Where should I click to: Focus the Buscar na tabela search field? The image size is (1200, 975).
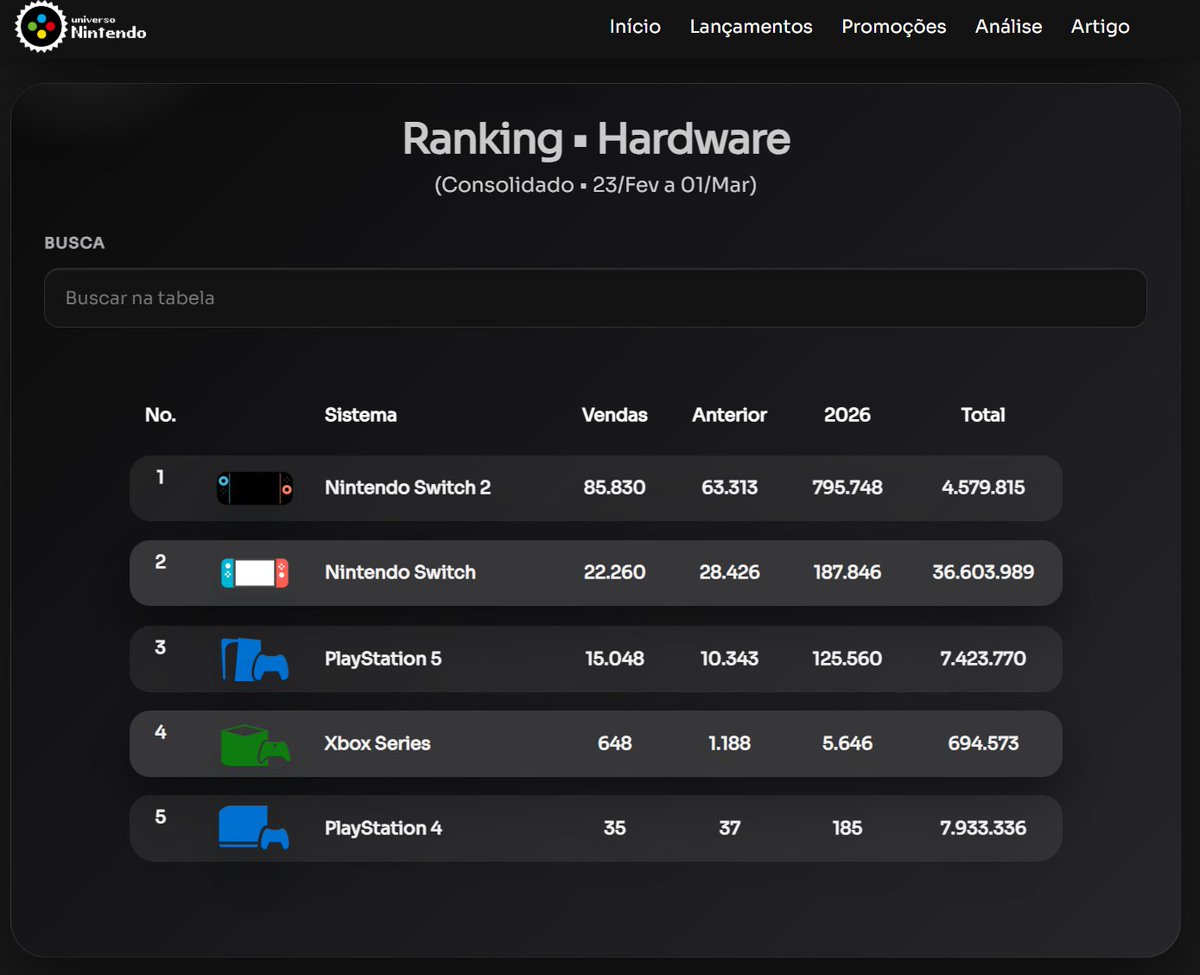click(595, 298)
